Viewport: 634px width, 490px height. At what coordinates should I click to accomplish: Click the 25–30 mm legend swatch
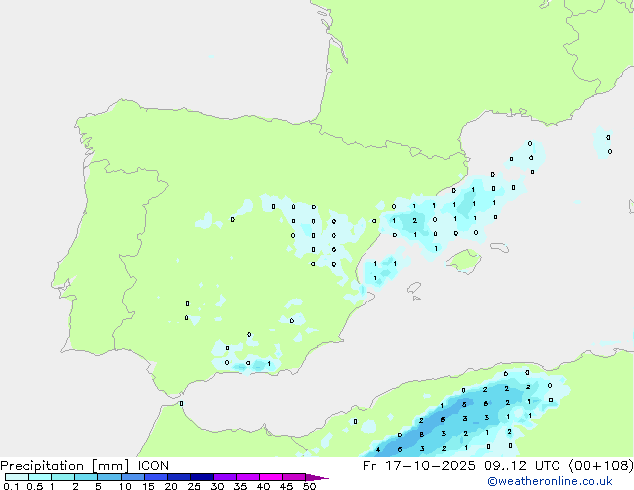202,477
